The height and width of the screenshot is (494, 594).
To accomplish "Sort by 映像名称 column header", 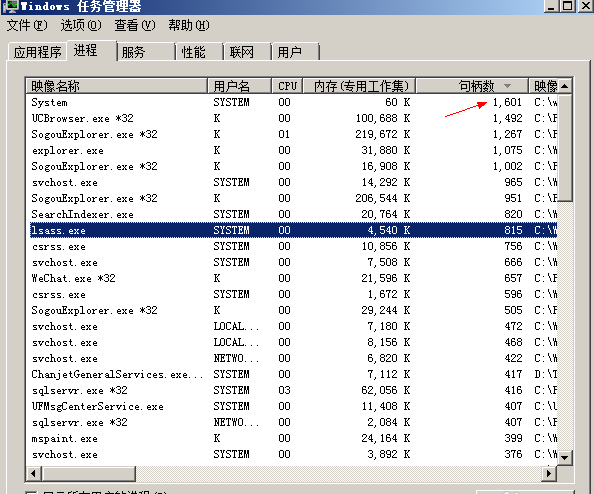I will 117,86.
